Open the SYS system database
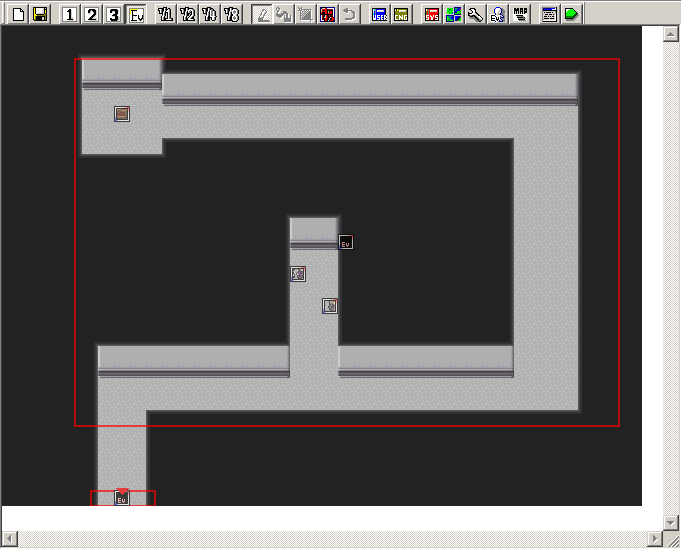Image resolution: width=681 pixels, height=549 pixels. 431,14
